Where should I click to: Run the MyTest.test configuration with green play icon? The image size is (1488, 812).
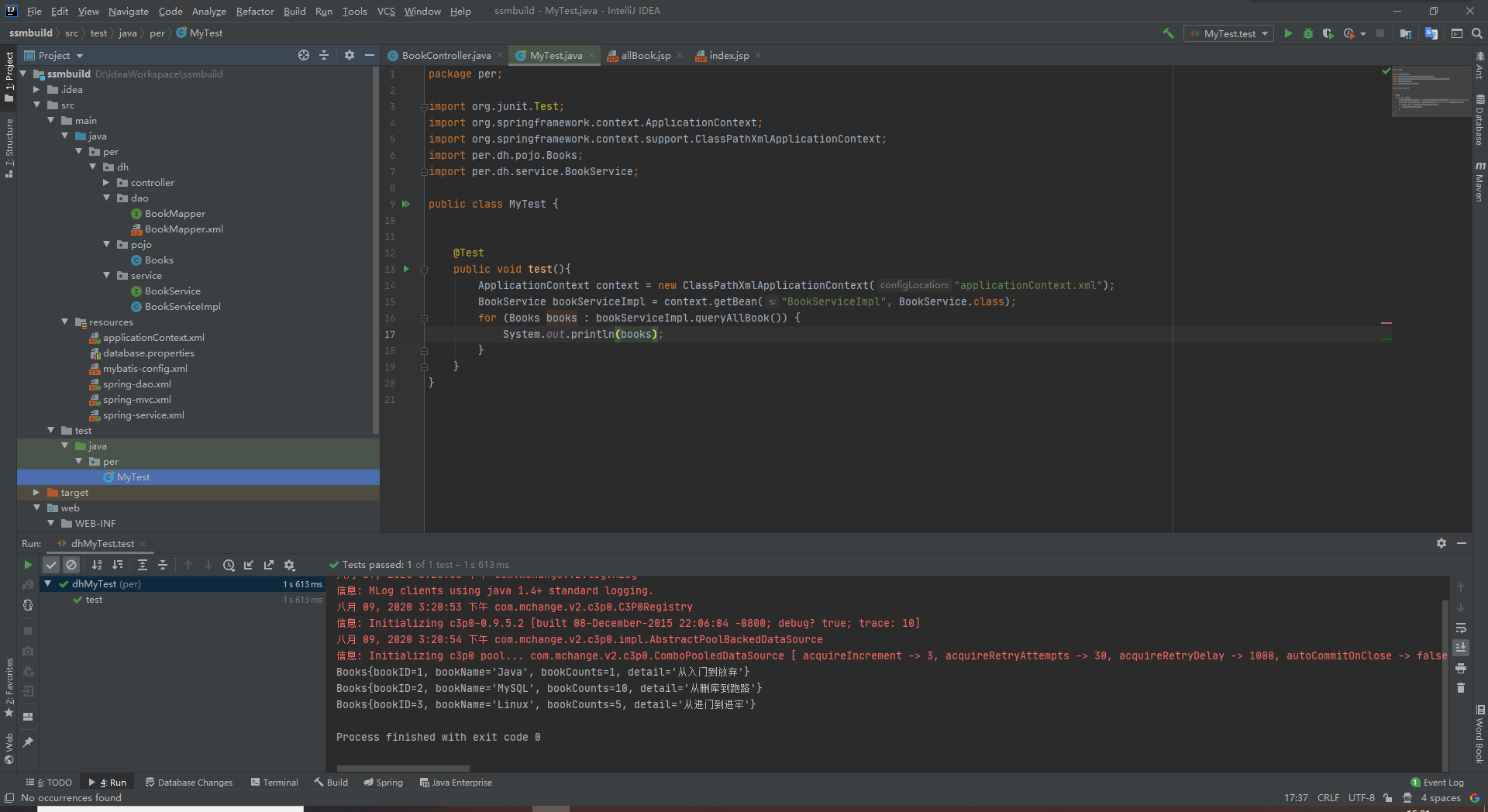(1289, 33)
